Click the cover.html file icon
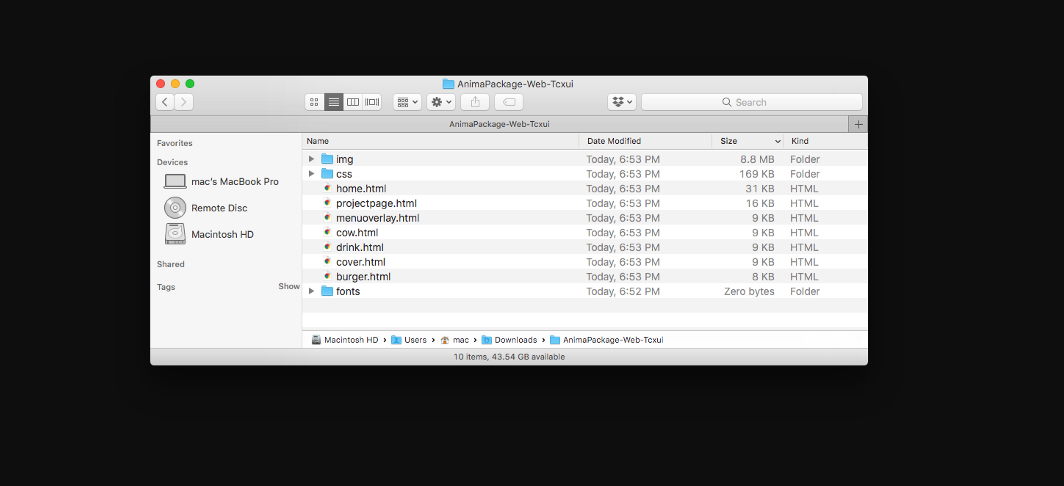 point(327,262)
